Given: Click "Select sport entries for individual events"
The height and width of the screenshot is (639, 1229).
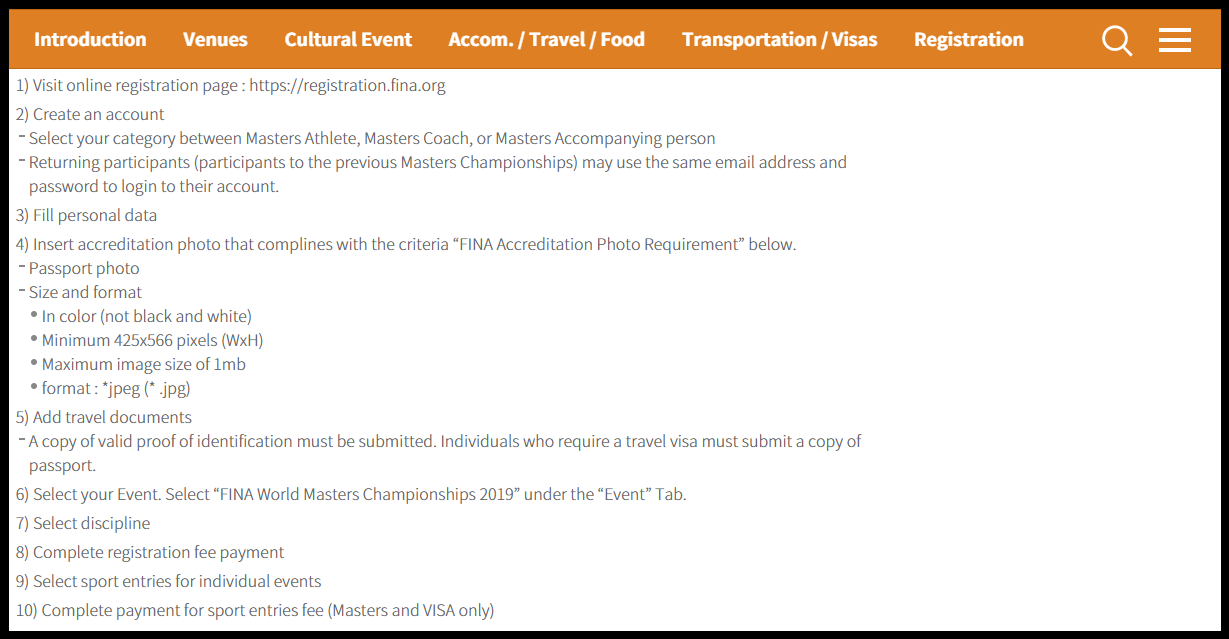Looking at the screenshot, I should [x=177, y=581].
